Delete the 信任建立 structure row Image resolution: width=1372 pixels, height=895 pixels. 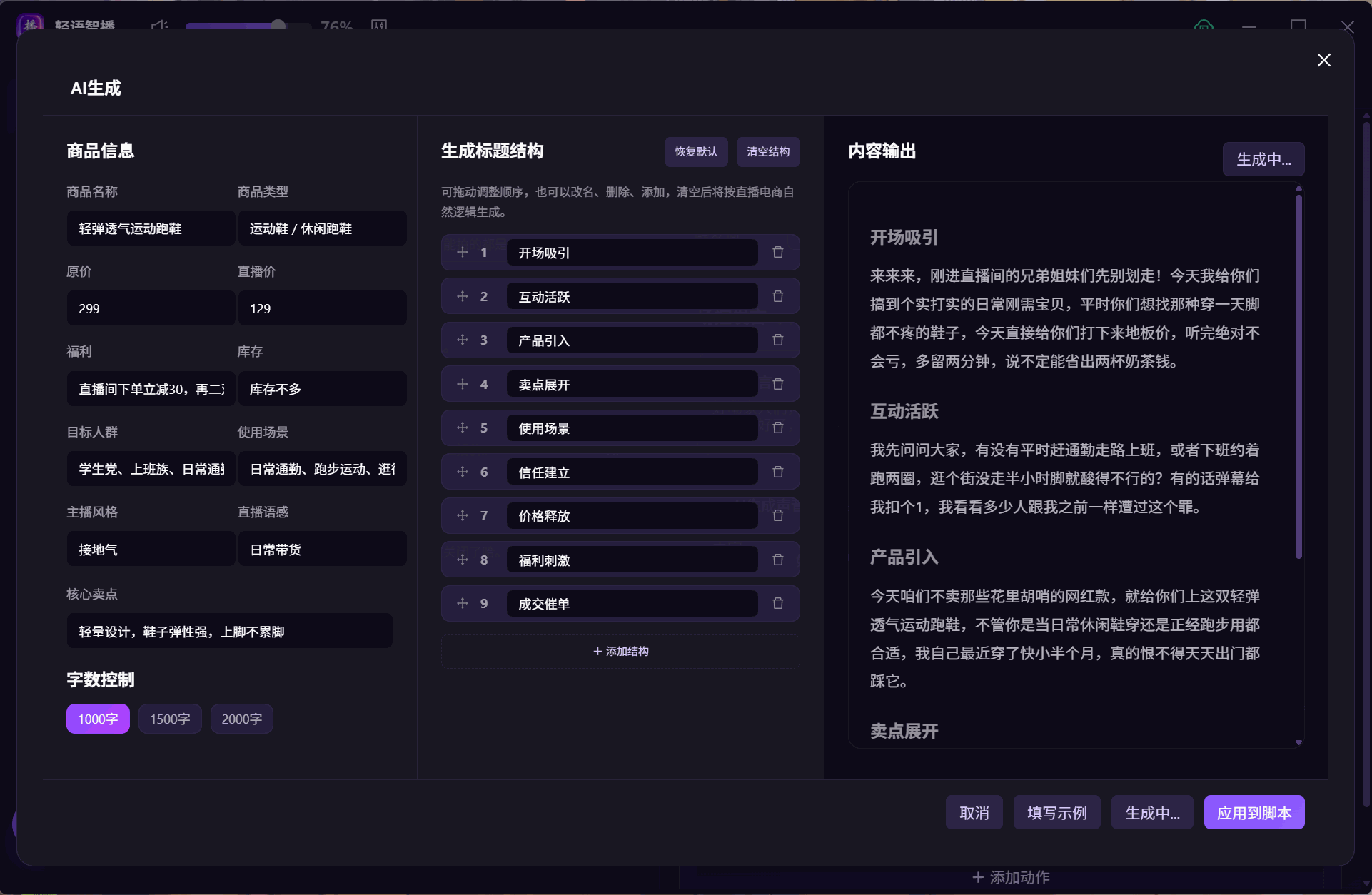pos(778,472)
